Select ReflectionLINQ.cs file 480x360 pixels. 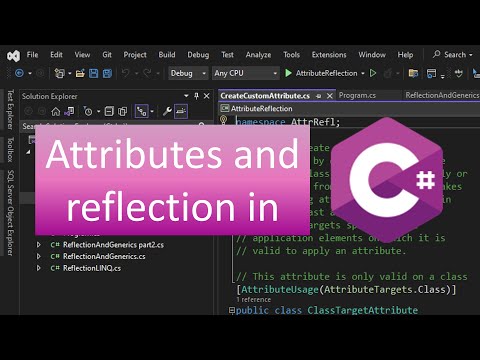92,268
